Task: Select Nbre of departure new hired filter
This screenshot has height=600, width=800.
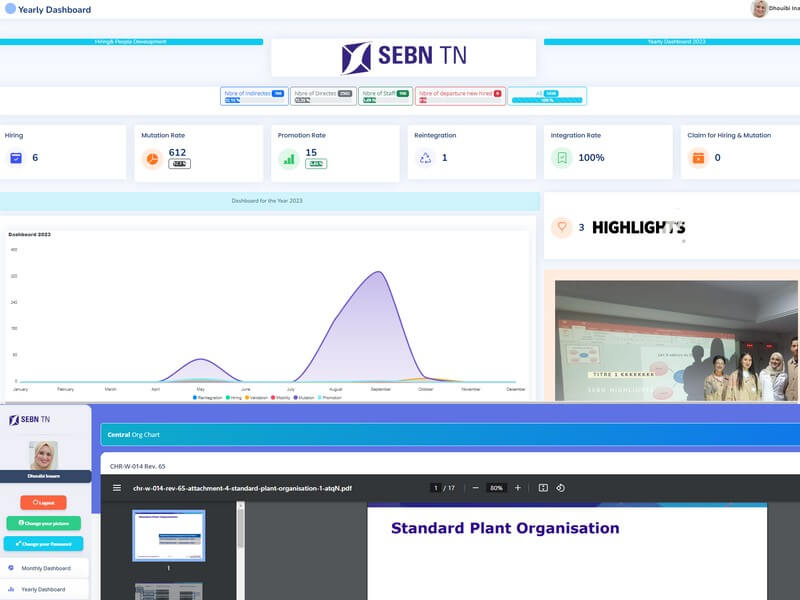Action: (460, 96)
